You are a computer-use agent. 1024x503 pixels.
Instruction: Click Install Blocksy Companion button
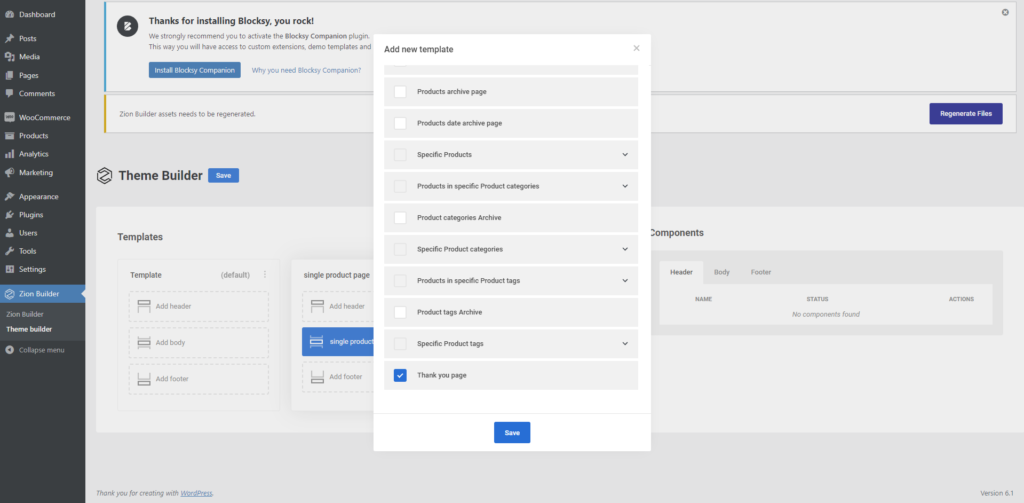[195, 70]
